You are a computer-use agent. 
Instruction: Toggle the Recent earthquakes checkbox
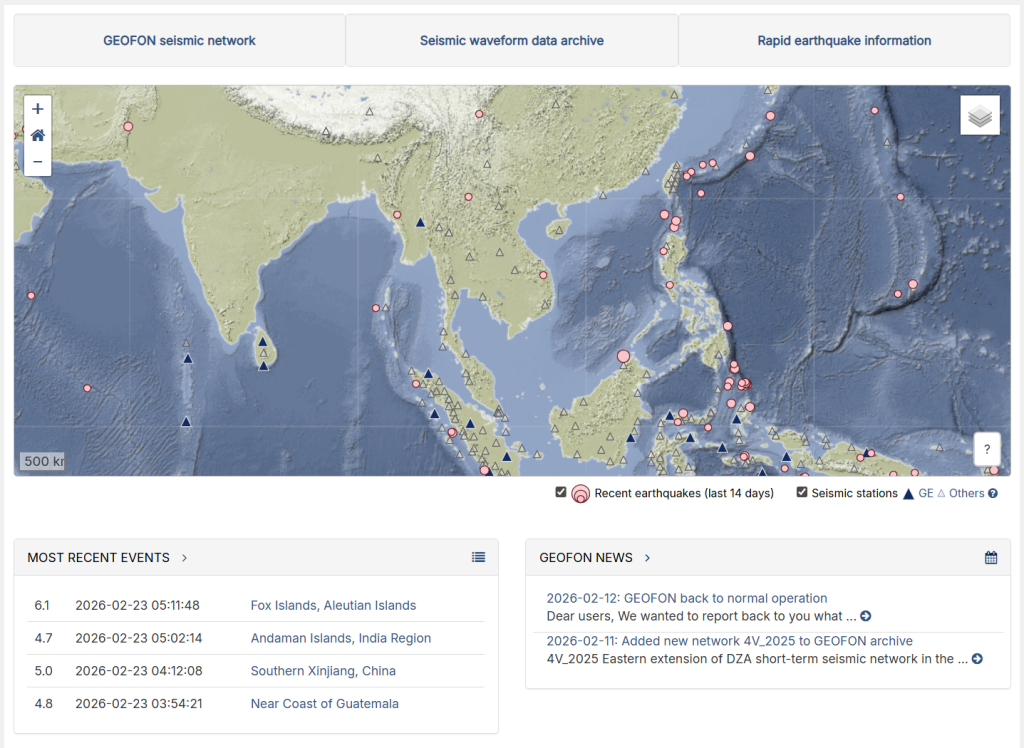(561, 492)
